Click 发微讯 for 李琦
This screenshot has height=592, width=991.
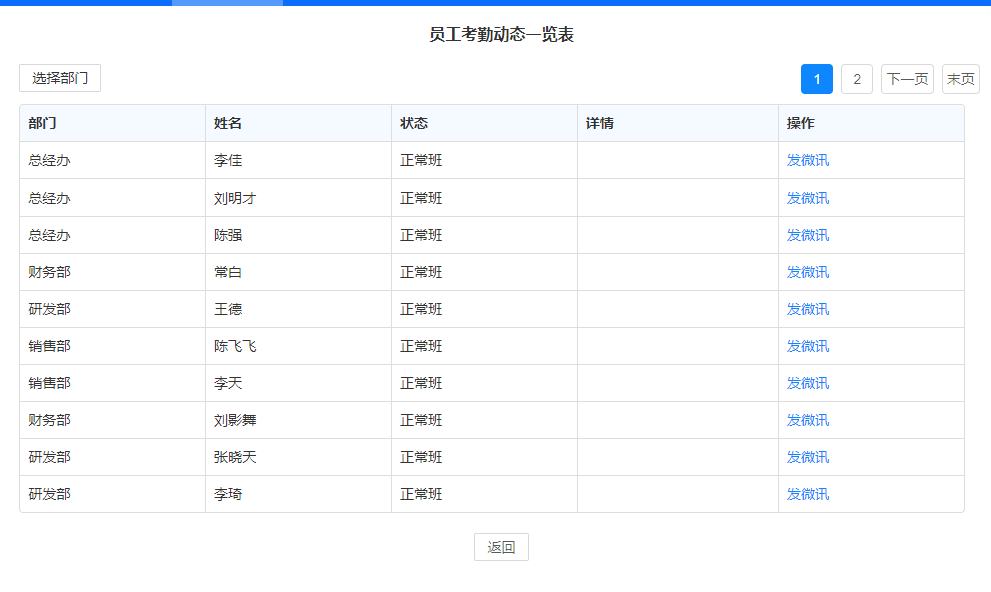[807, 494]
